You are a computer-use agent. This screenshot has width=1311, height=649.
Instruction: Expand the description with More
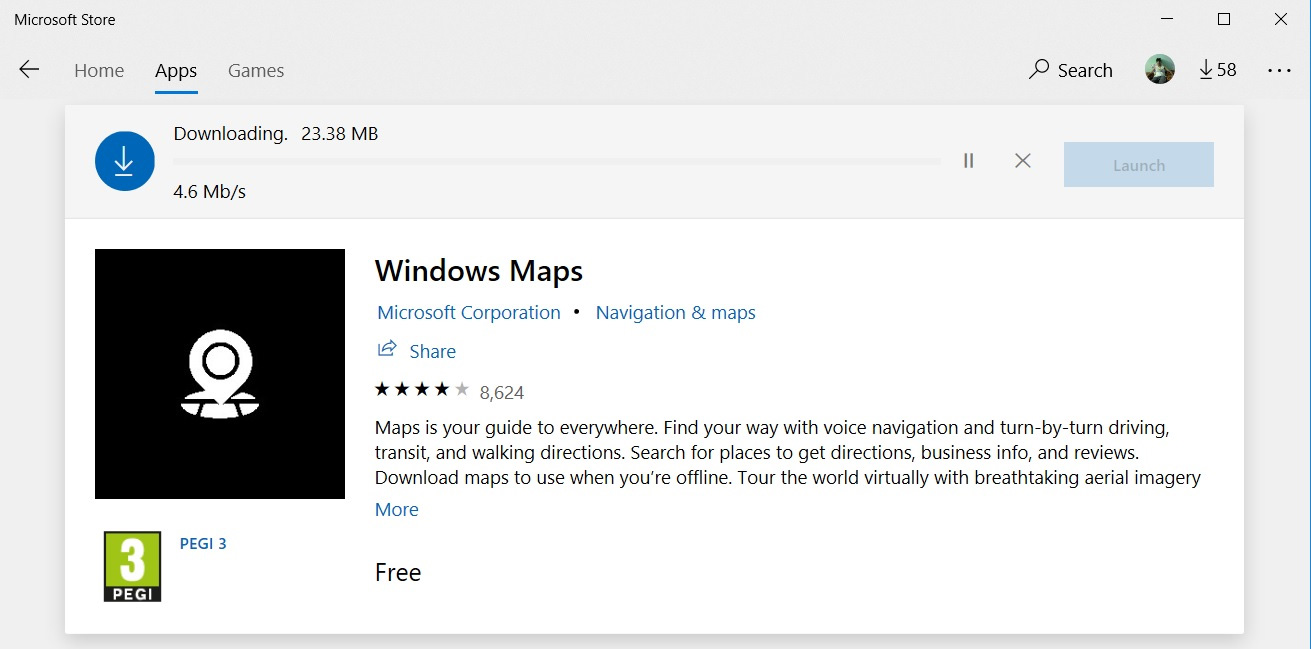tap(396, 509)
